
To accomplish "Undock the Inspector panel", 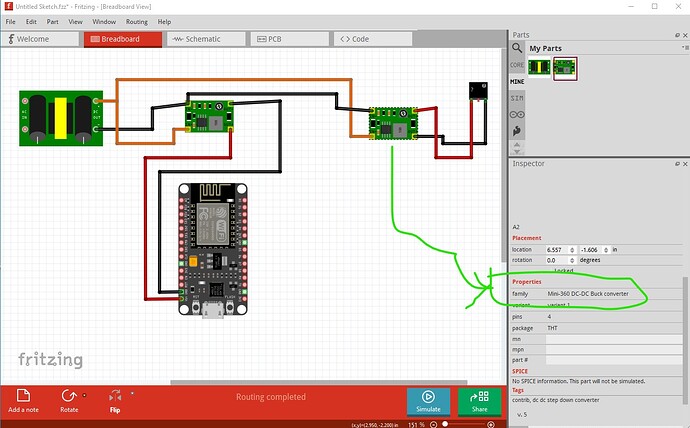I will [678, 164].
